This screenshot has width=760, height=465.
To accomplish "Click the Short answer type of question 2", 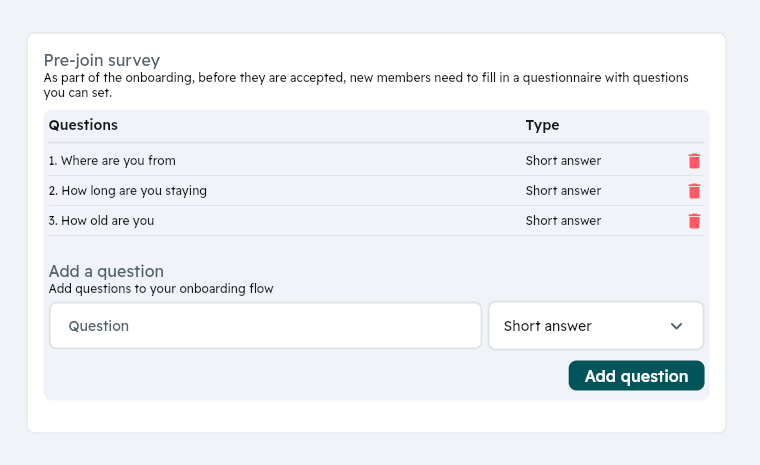I will pos(563,191).
